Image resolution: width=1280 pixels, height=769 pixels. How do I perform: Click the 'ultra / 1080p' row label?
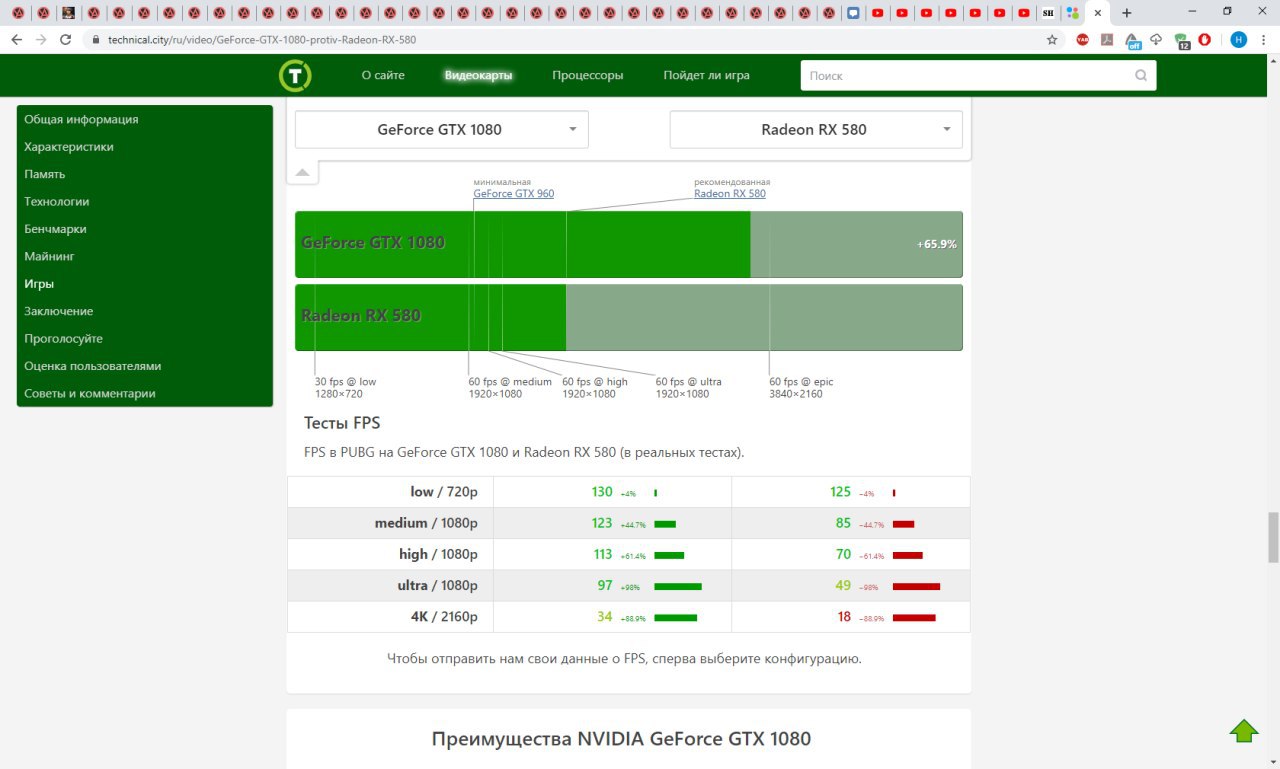[437, 585]
